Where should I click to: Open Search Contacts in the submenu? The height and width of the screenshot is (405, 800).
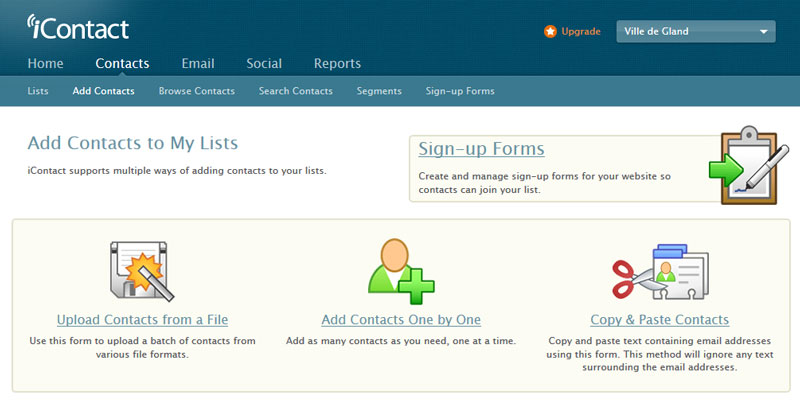pos(295,91)
